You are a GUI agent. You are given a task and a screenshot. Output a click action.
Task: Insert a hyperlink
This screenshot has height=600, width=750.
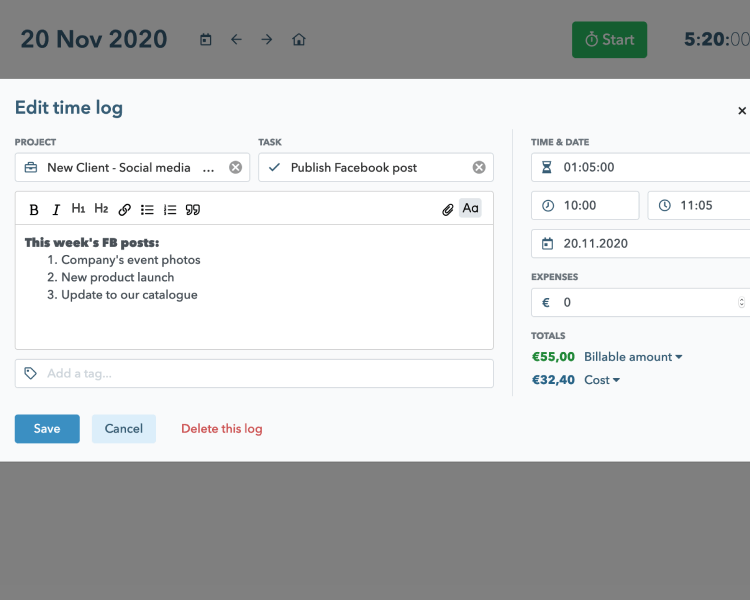pyautogui.click(x=124, y=210)
